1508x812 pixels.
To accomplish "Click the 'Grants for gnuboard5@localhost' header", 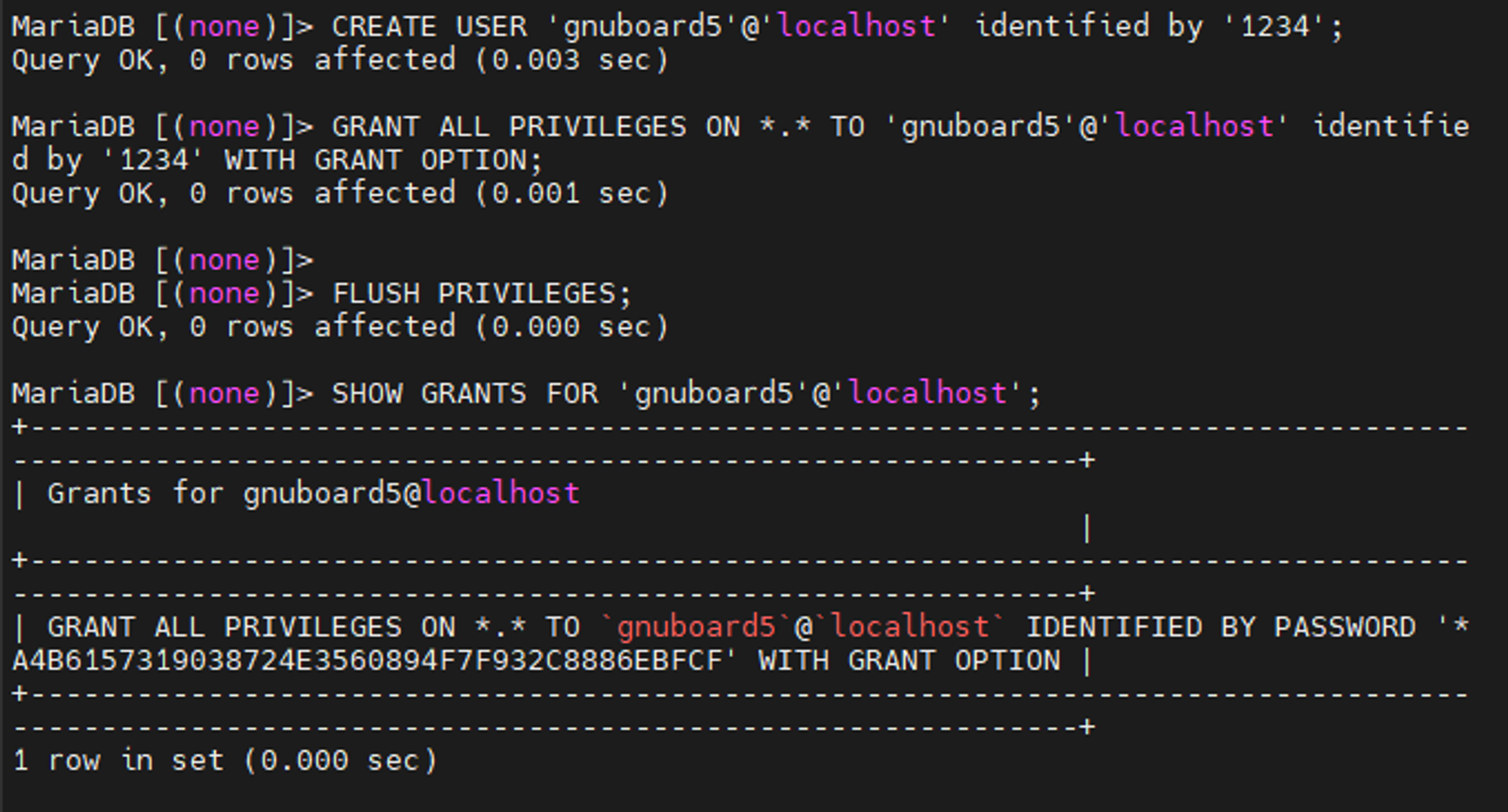I will coord(313,494).
